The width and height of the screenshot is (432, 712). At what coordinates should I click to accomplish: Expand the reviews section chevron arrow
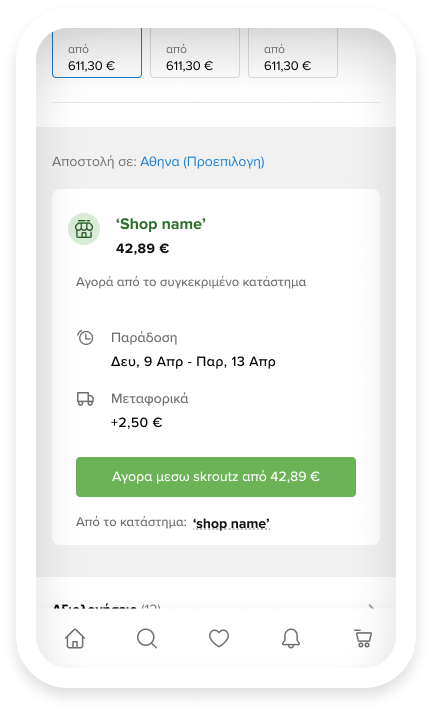pos(371,606)
